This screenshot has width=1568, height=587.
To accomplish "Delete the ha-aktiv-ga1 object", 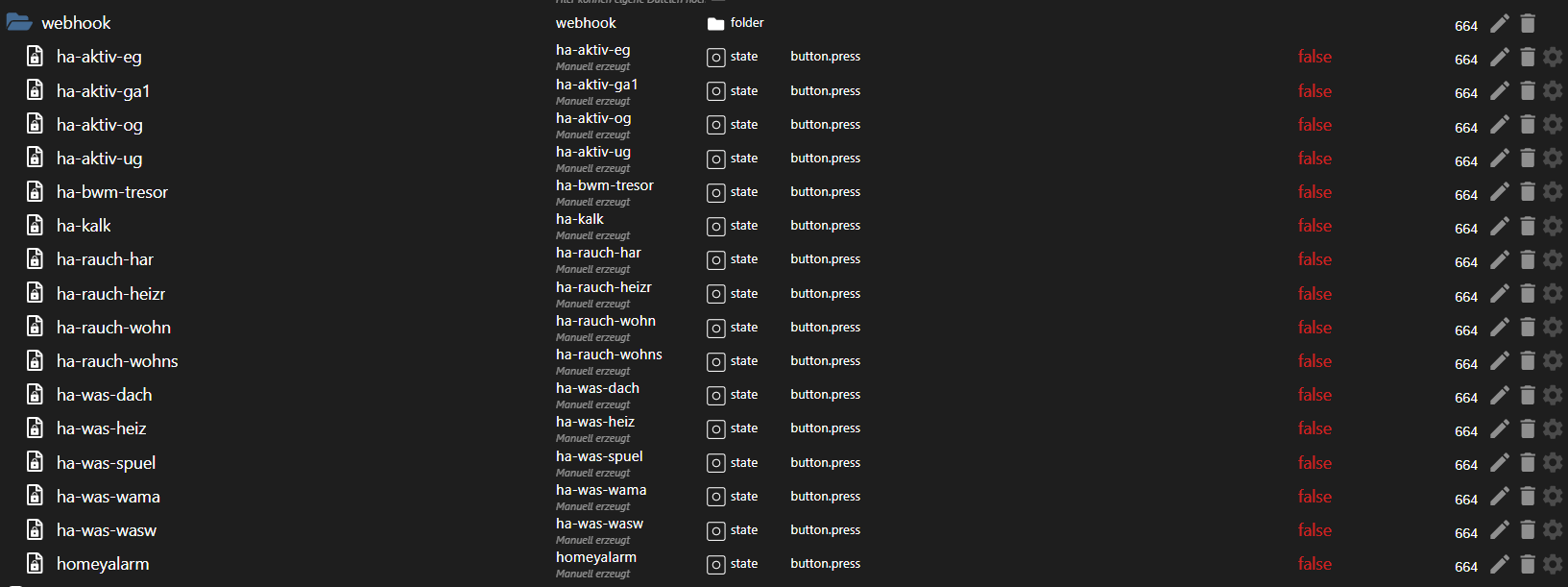I will [x=1528, y=91].
